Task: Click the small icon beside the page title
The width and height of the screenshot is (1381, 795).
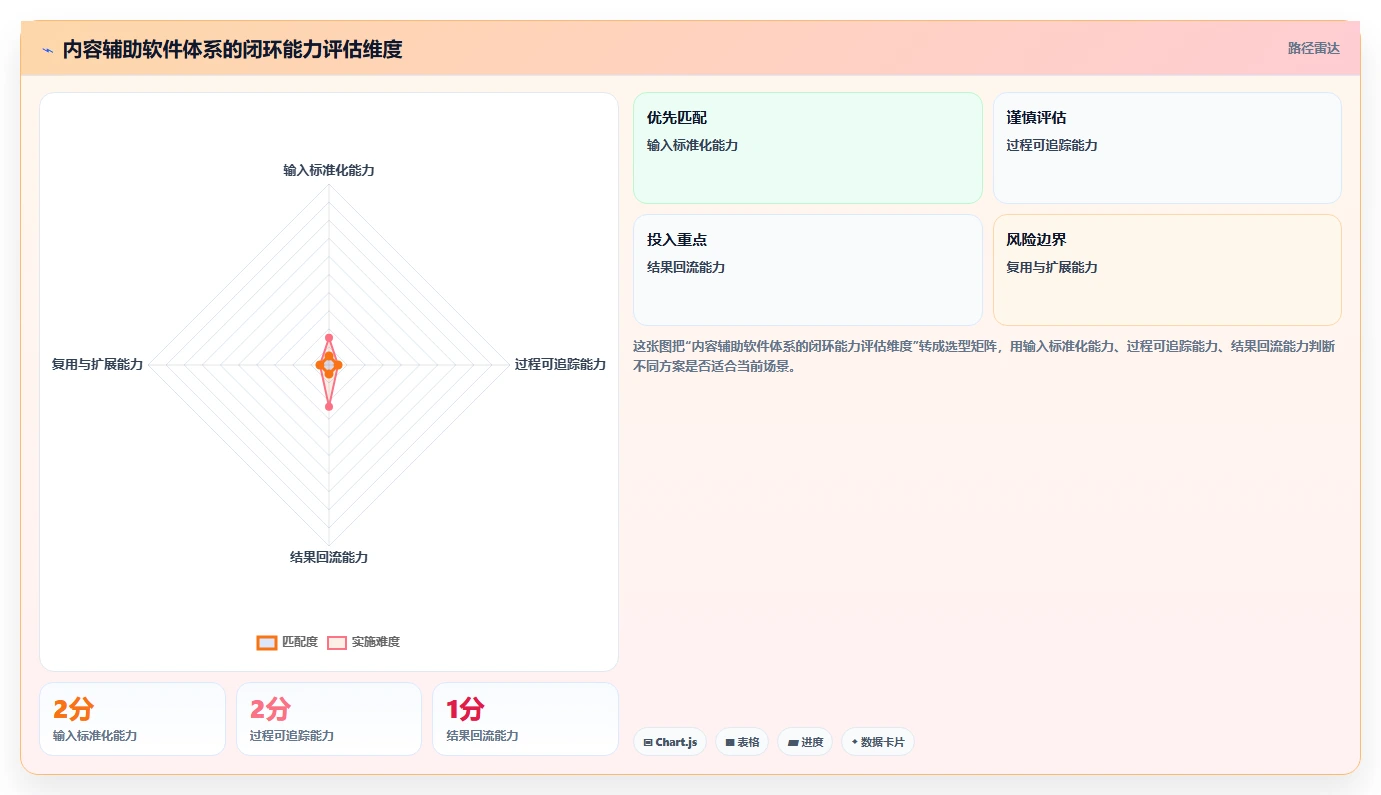Action: (47, 49)
